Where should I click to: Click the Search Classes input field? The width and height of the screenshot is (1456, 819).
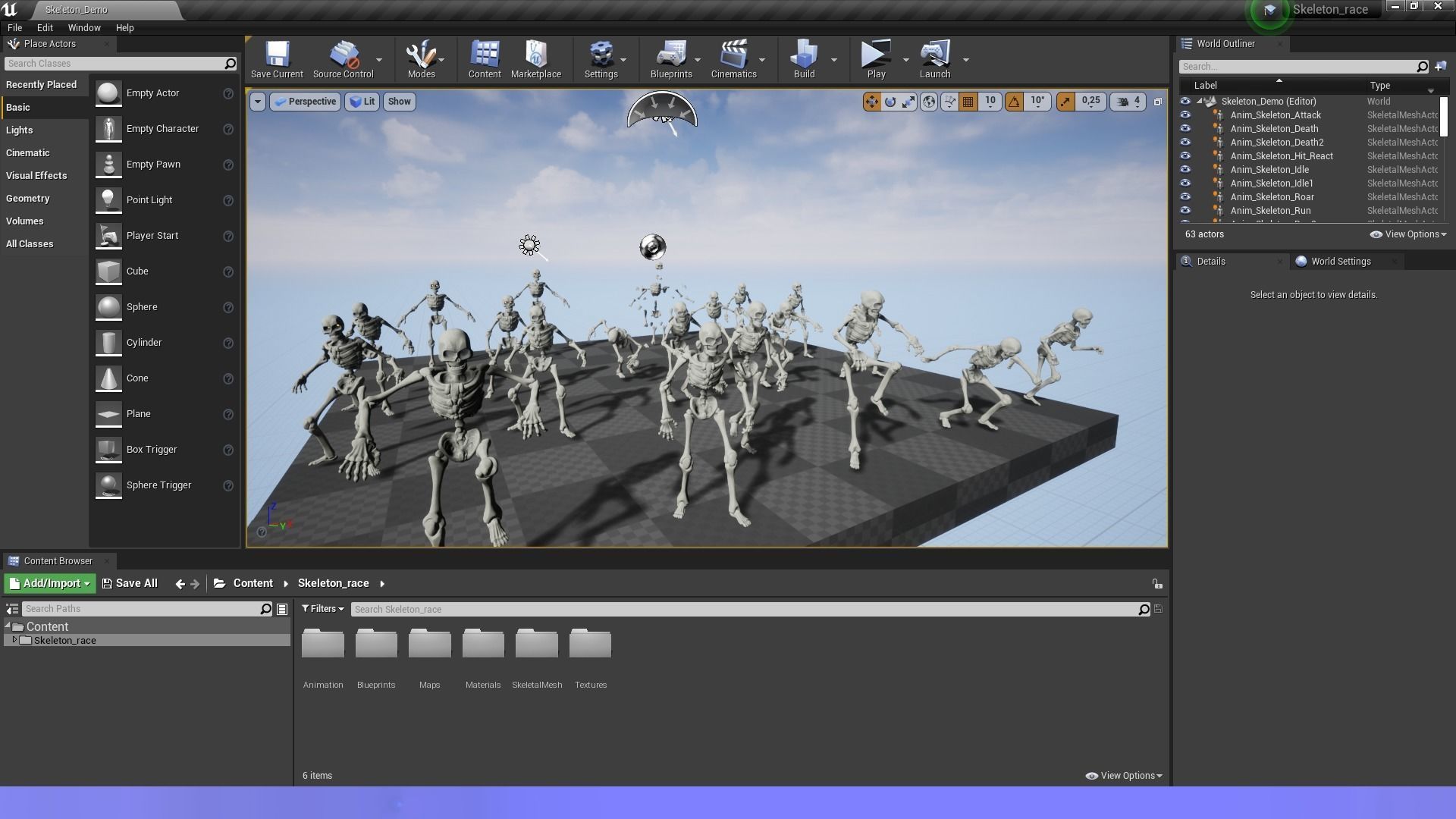pyautogui.click(x=114, y=64)
